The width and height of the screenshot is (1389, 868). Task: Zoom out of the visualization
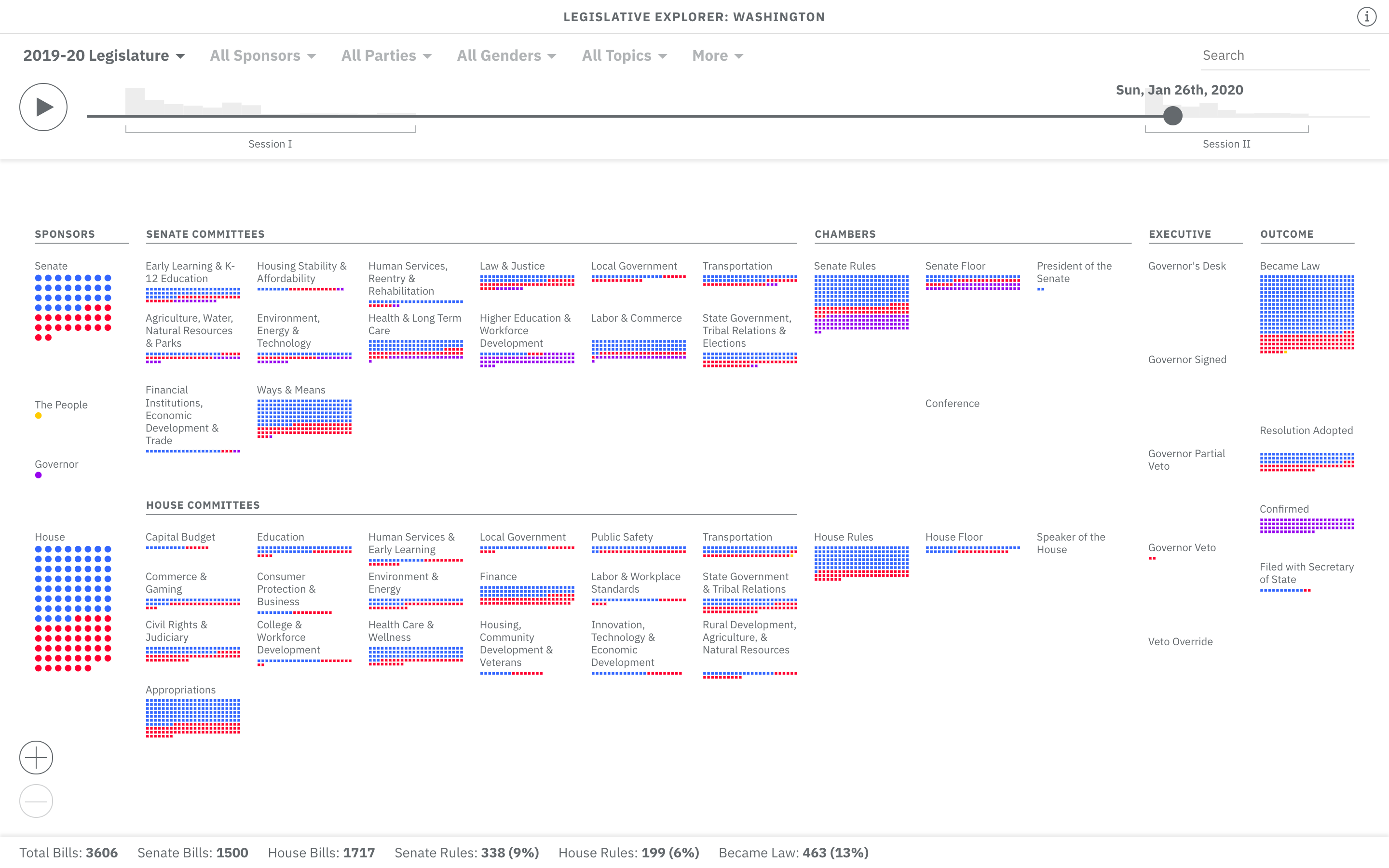(x=36, y=801)
